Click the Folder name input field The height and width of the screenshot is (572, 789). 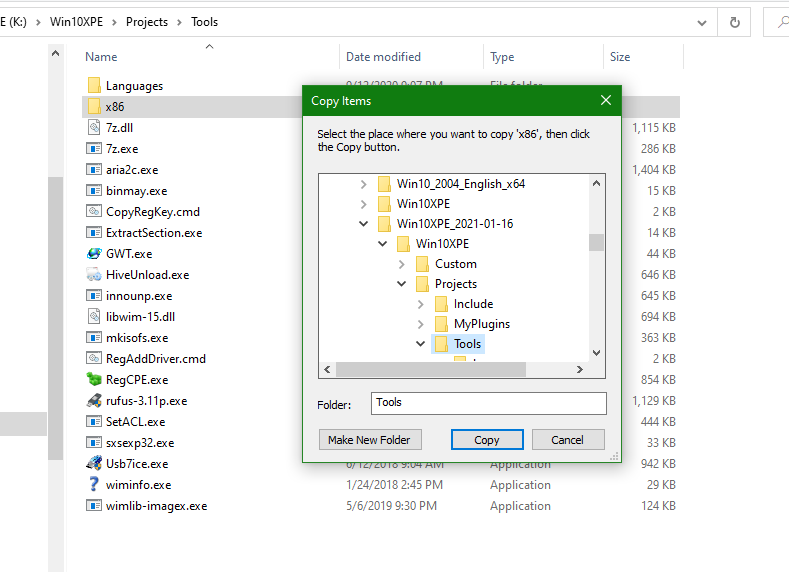pyautogui.click(x=489, y=403)
